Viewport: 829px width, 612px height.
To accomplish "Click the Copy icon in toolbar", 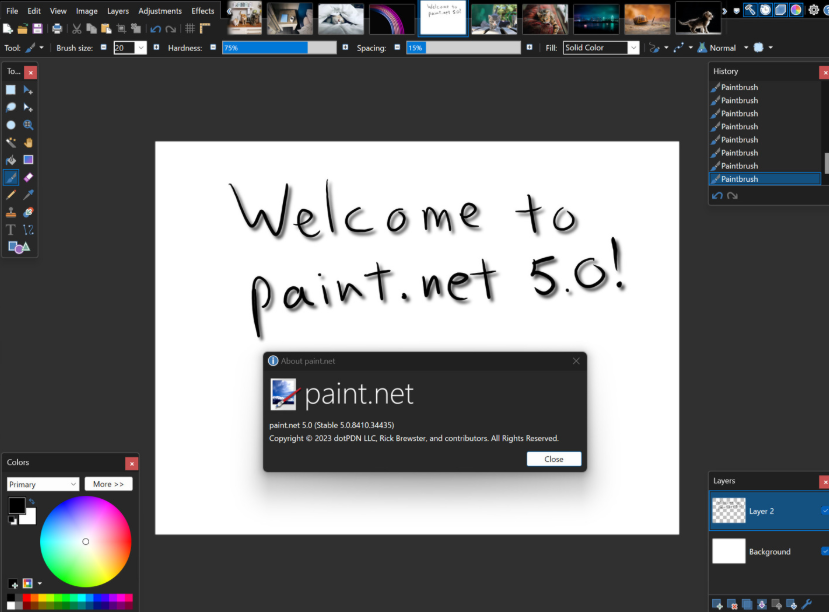I will pyautogui.click(x=91, y=29).
